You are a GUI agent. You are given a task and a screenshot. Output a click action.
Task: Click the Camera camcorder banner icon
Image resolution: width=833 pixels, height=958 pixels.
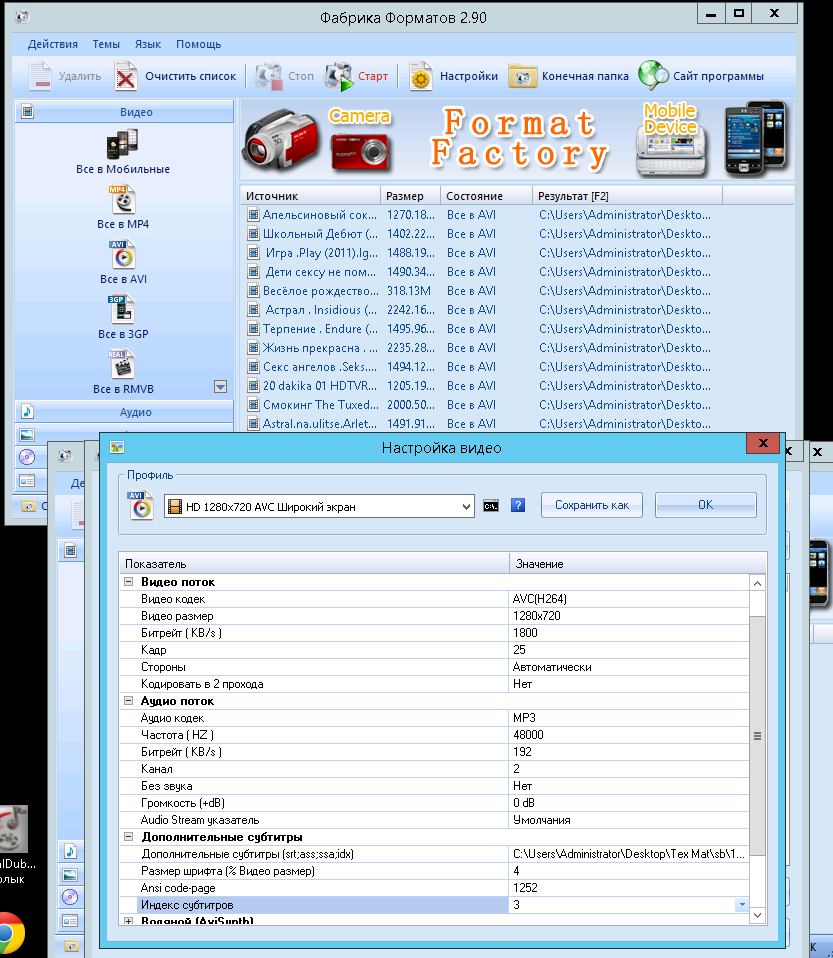pos(281,141)
